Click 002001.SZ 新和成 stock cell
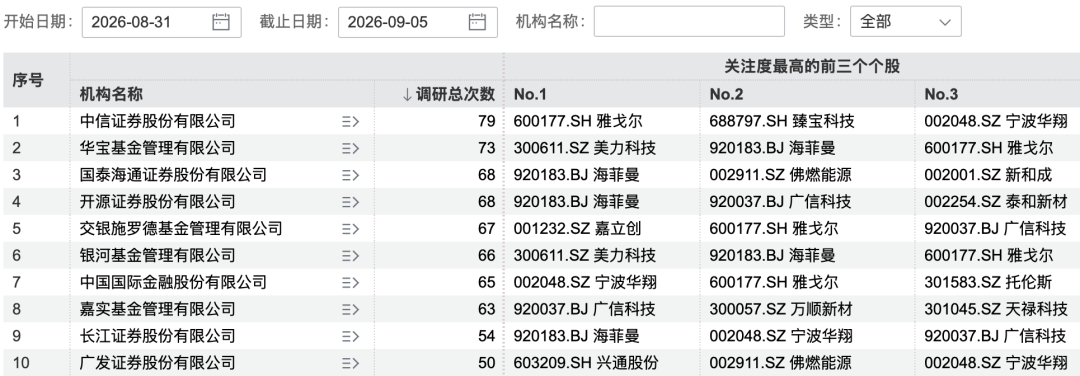Image resolution: width=1080 pixels, height=376 pixels. [x=988, y=176]
